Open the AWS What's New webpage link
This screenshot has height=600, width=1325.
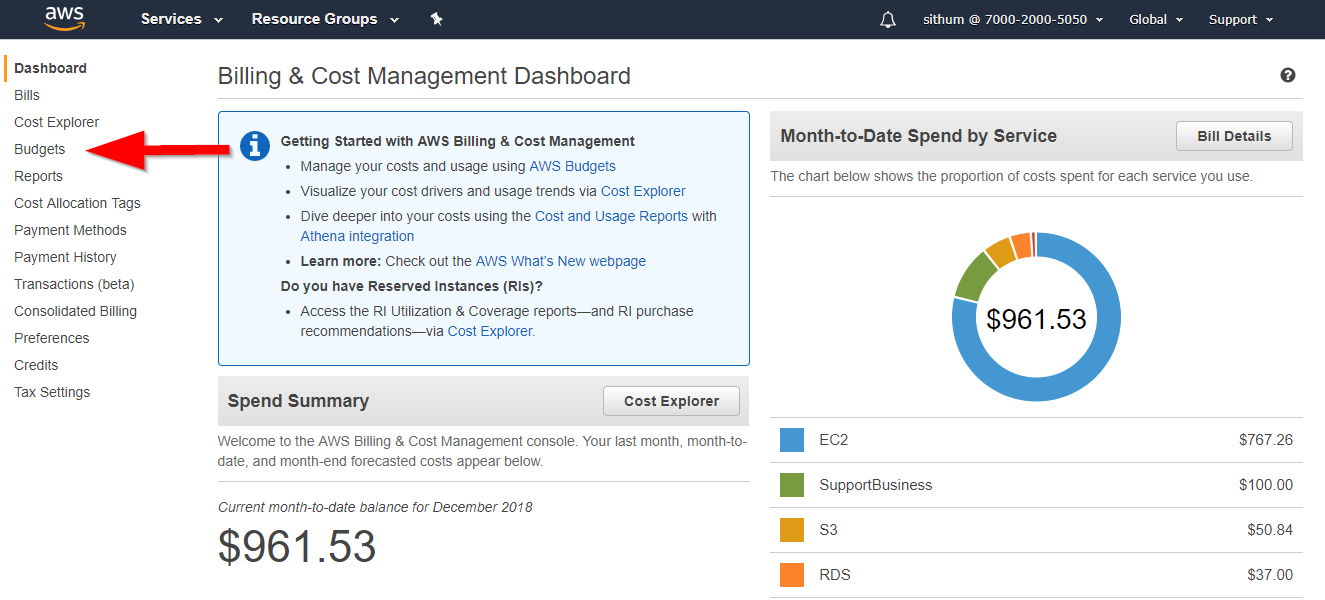point(561,261)
